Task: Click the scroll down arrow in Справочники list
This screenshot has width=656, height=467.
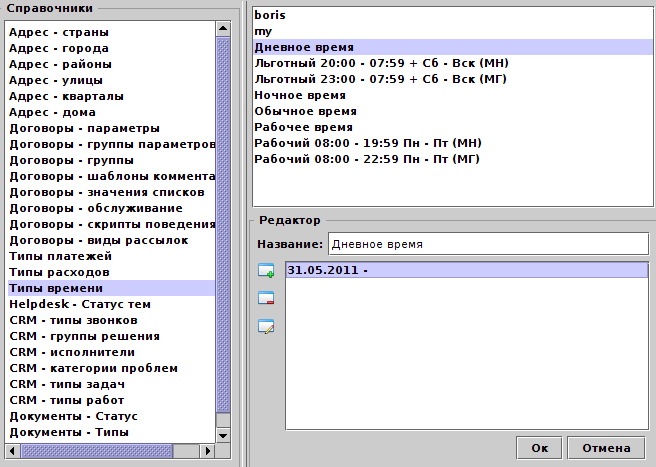Action: pos(223,434)
